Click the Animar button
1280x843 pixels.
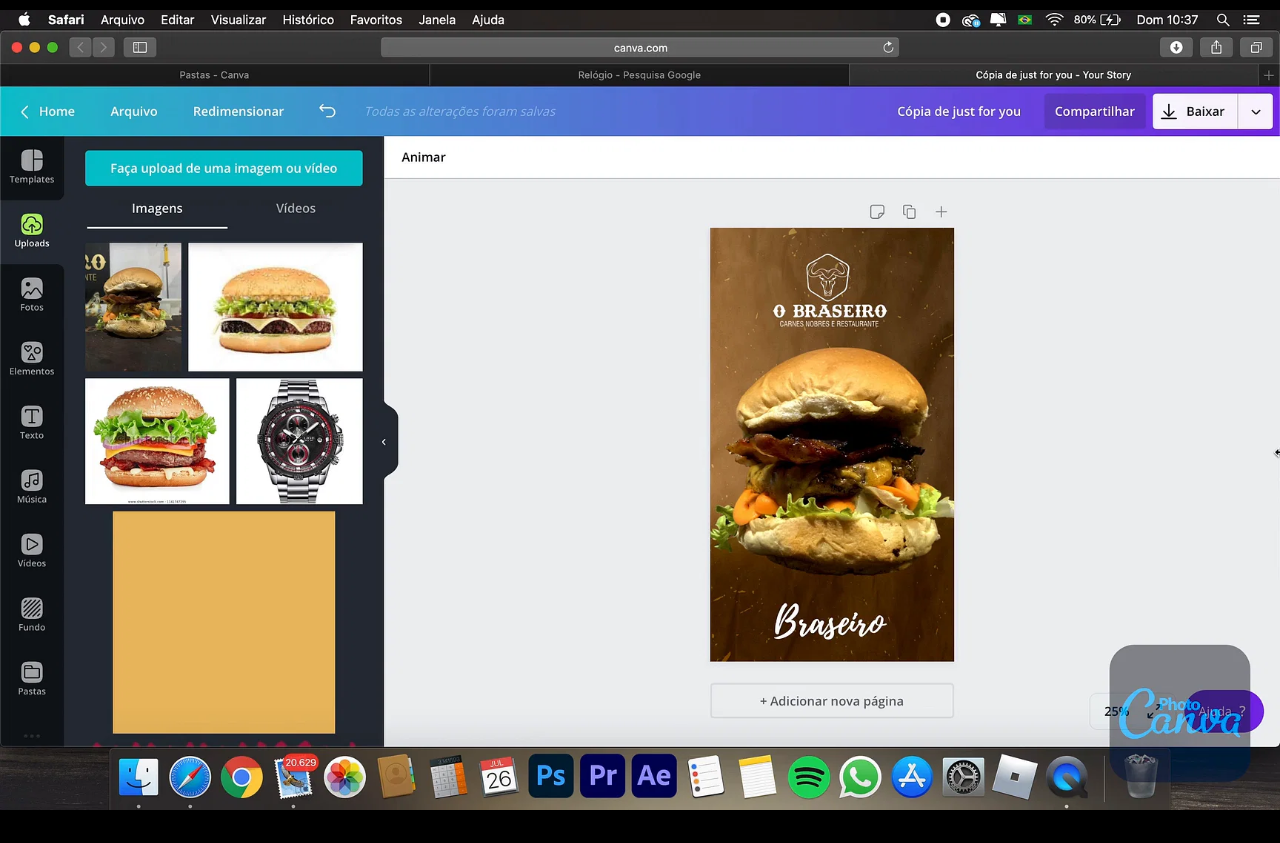(424, 157)
